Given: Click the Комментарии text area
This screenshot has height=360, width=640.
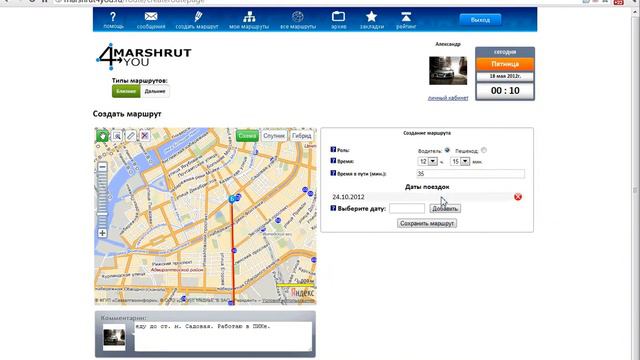Looking at the screenshot, I should (x=223, y=336).
